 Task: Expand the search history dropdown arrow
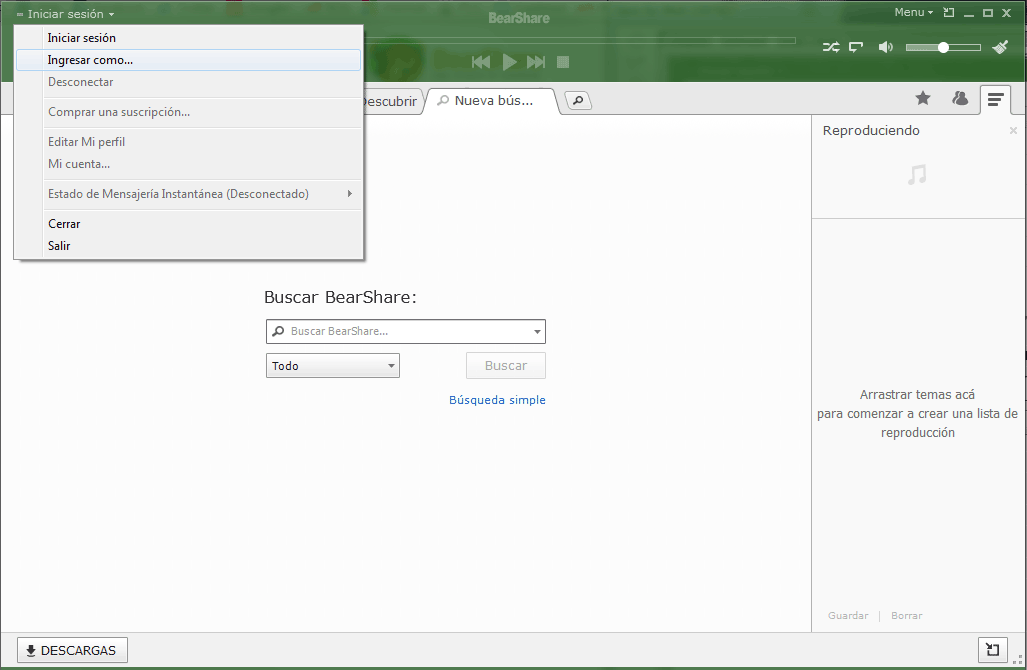(x=537, y=331)
